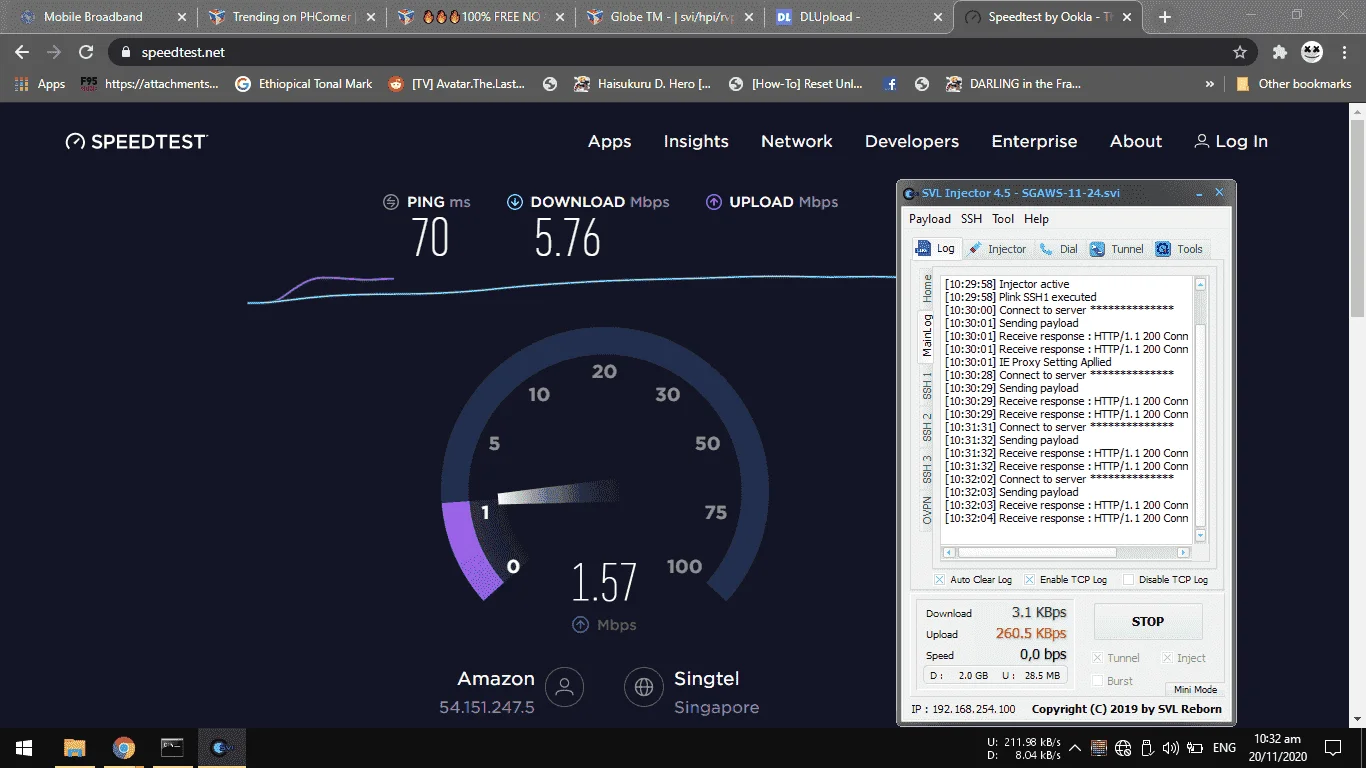
Task: Switch to the Dial tab
Action: point(1058,249)
